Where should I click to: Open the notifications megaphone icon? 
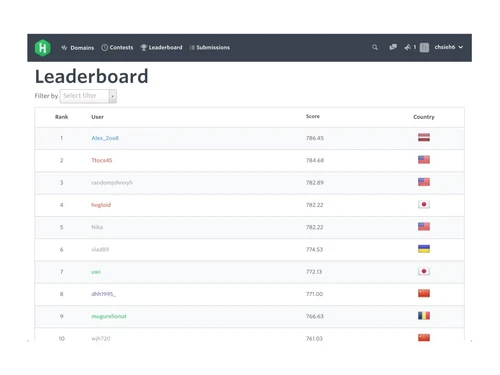pyautogui.click(x=407, y=47)
